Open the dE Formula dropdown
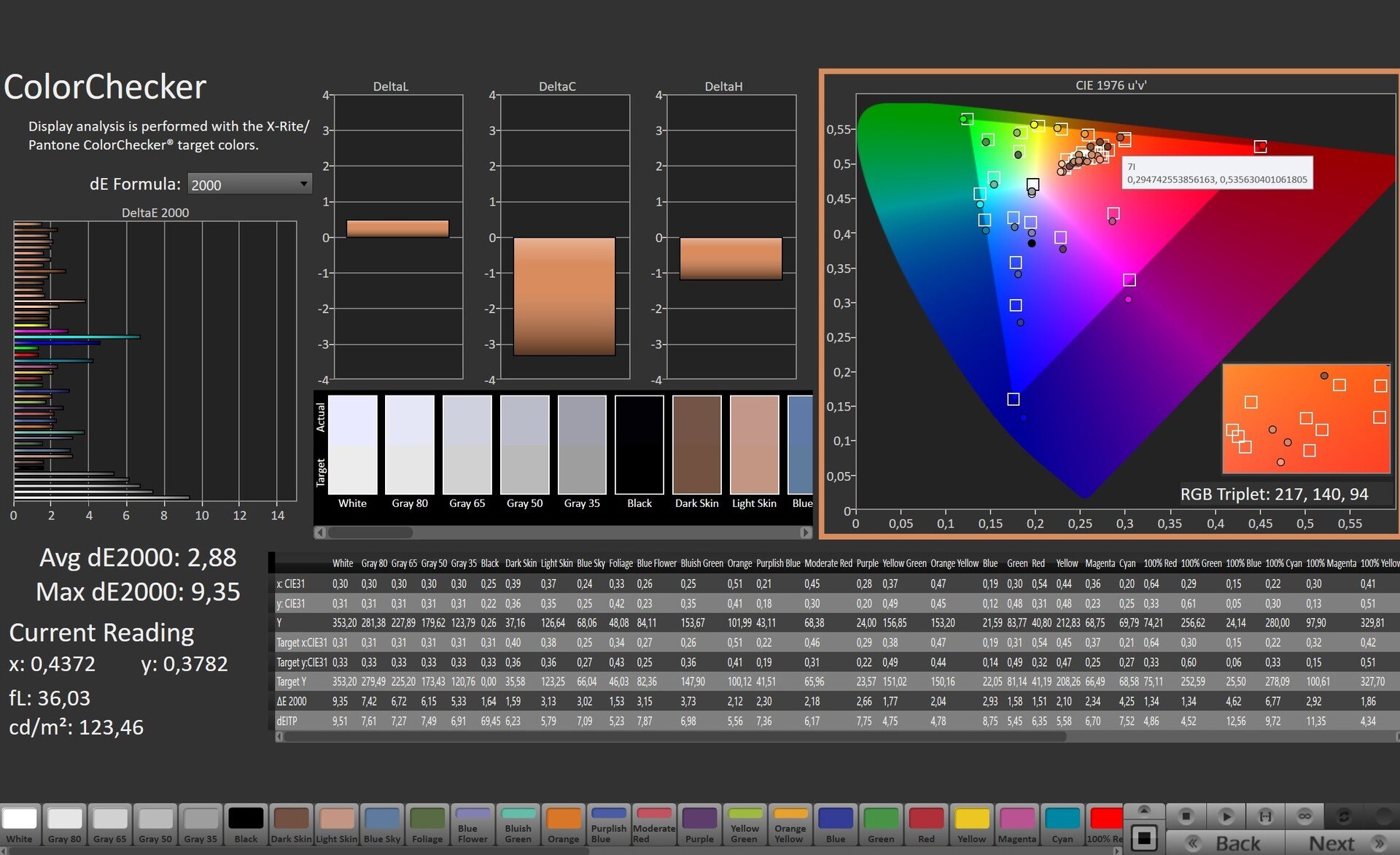The height and width of the screenshot is (855, 1400). point(249,185)
